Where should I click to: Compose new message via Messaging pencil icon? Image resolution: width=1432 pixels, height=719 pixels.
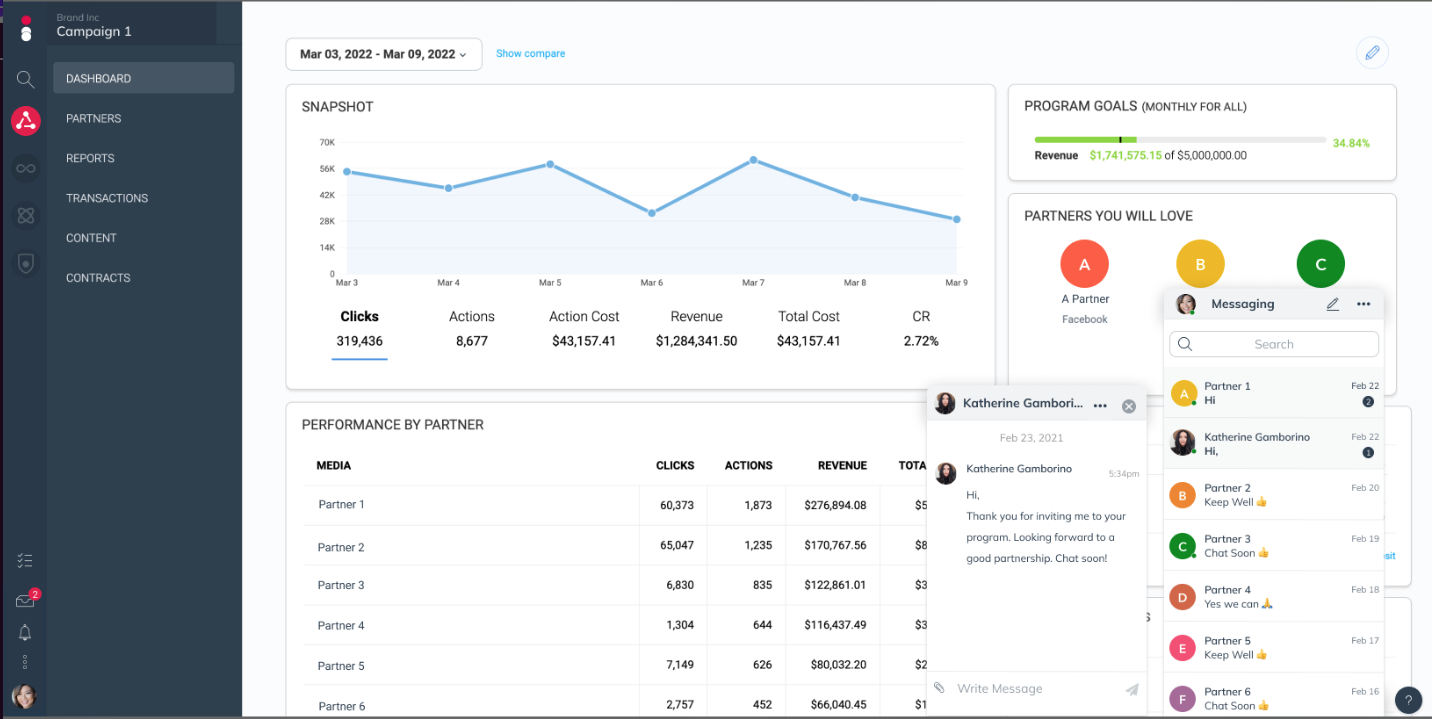[1332, 304]
